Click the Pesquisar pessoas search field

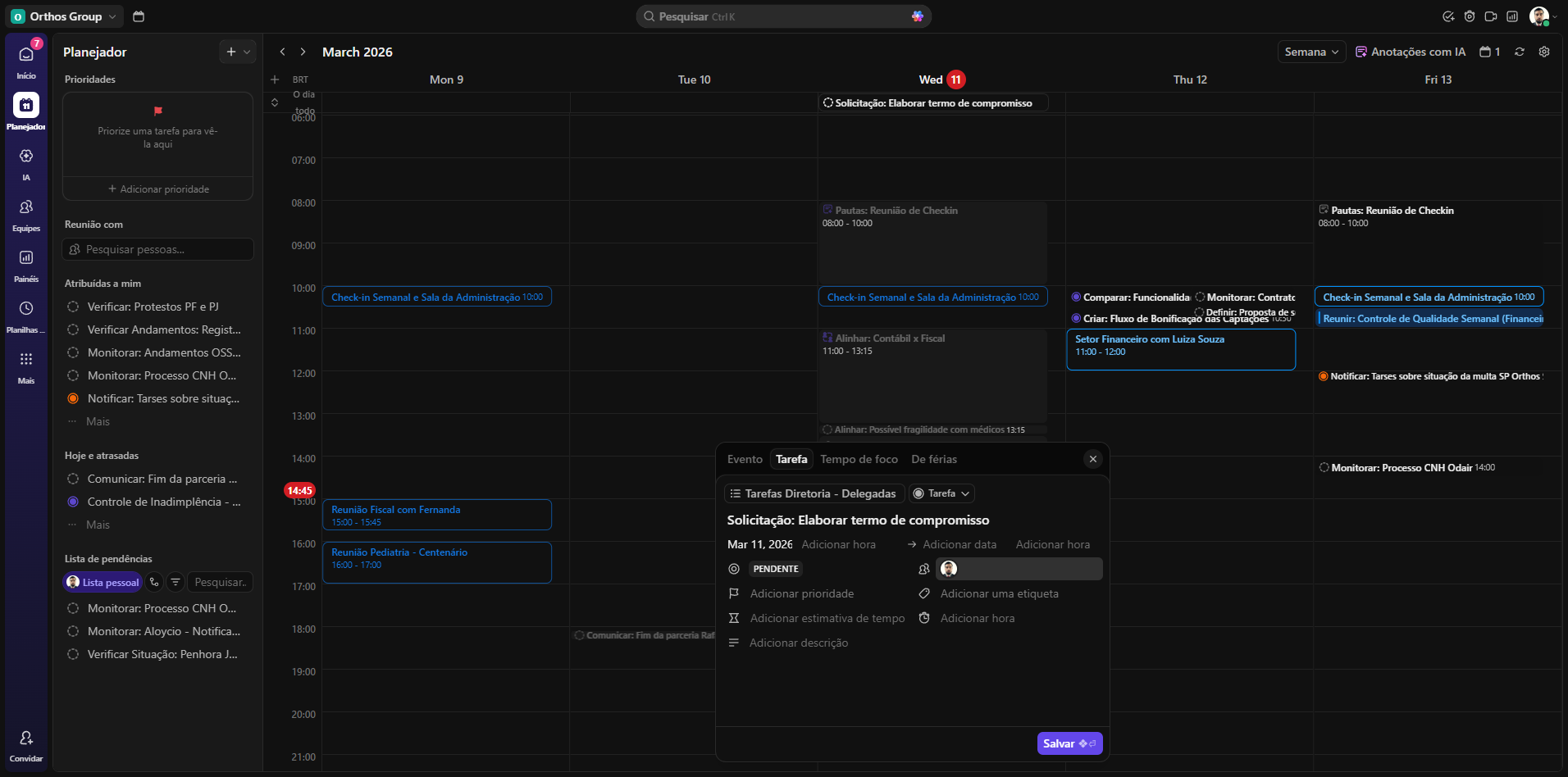(158, 249)
